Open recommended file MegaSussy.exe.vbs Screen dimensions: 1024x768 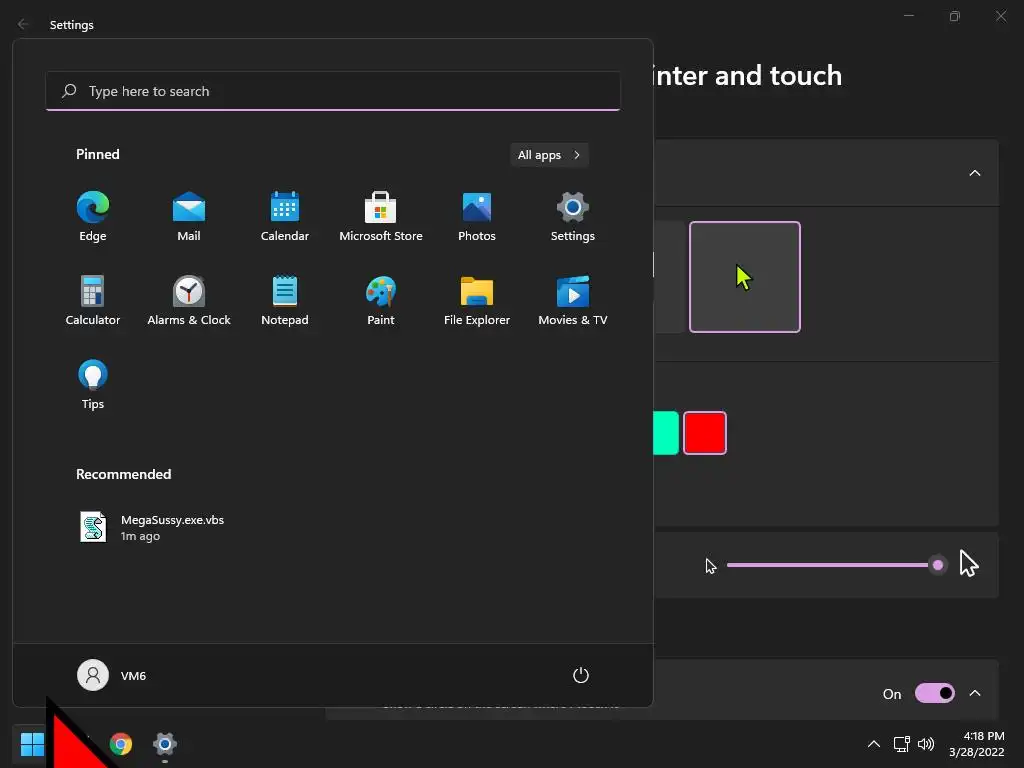[152, 527]
